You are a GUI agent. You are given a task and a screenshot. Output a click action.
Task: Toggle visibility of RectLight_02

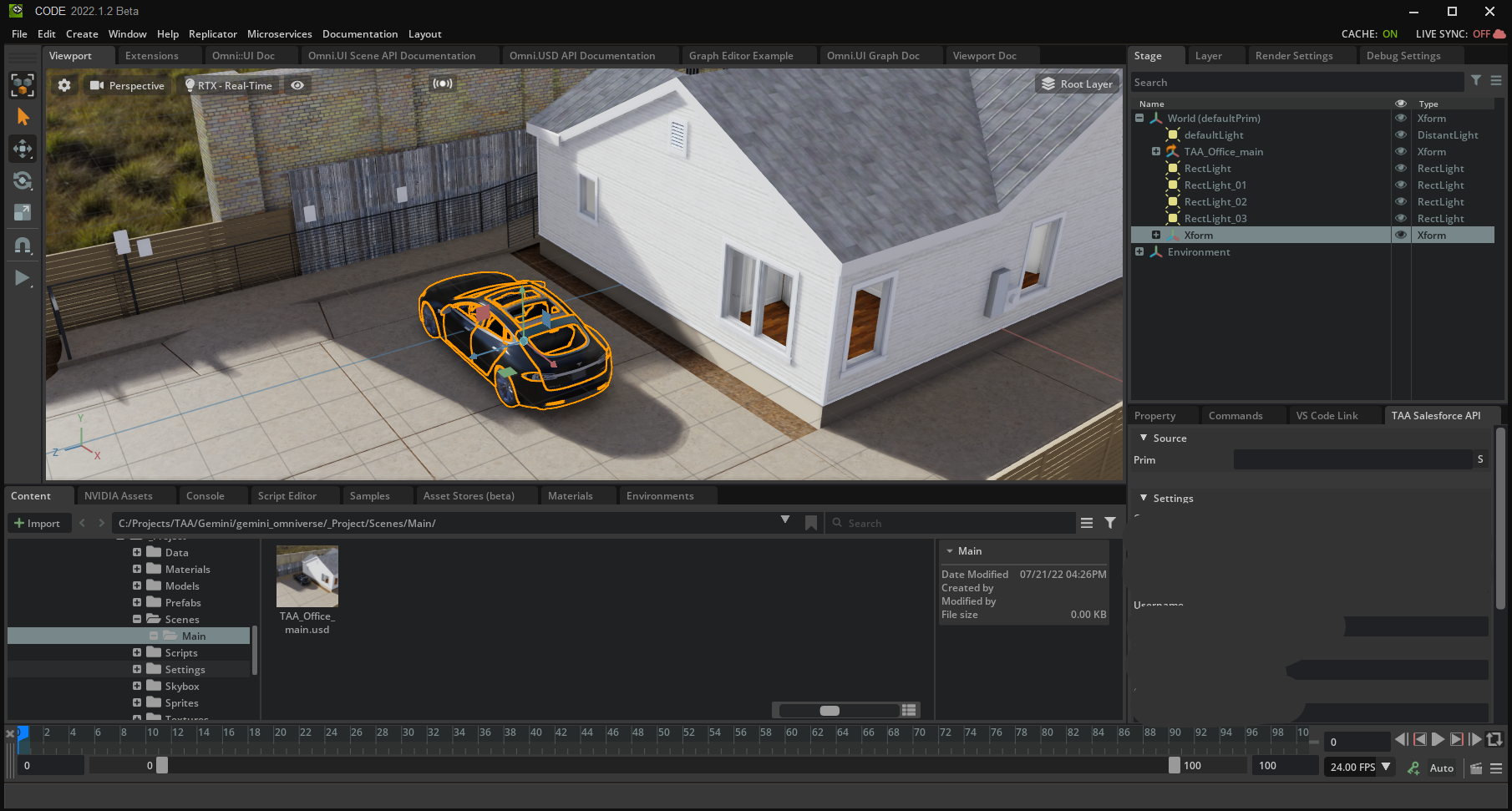pyautogui.click(x=1401, y=202)
